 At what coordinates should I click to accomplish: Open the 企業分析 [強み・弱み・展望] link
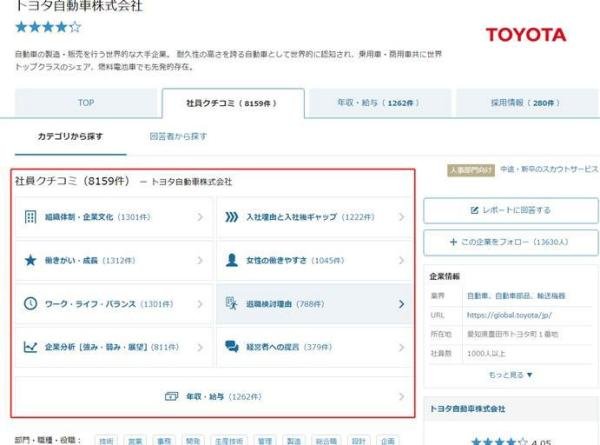112,347
